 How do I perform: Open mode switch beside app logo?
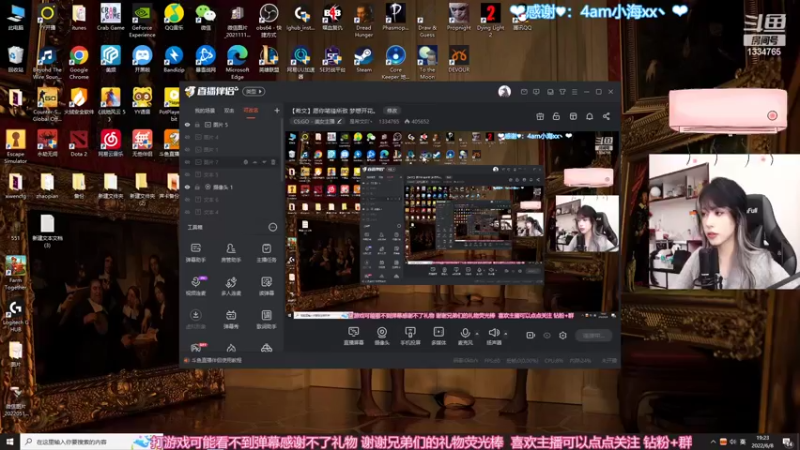coord(254,92)
